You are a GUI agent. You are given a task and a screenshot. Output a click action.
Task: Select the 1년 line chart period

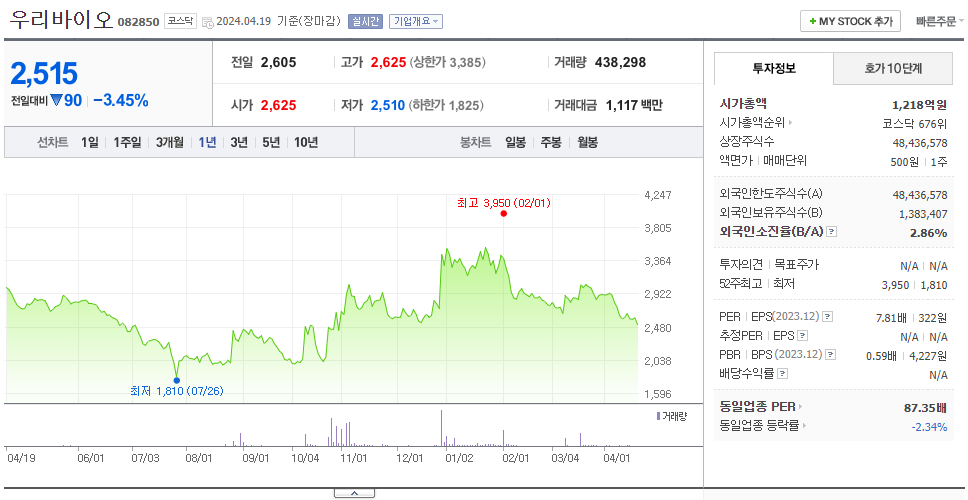click(x=207, y=143)
